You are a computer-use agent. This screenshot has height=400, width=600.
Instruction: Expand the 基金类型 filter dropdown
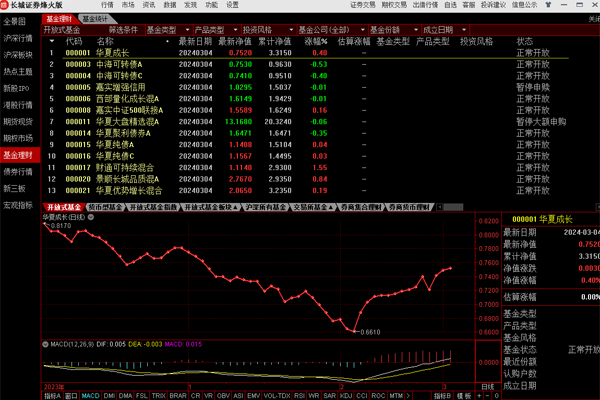[165, 30]
